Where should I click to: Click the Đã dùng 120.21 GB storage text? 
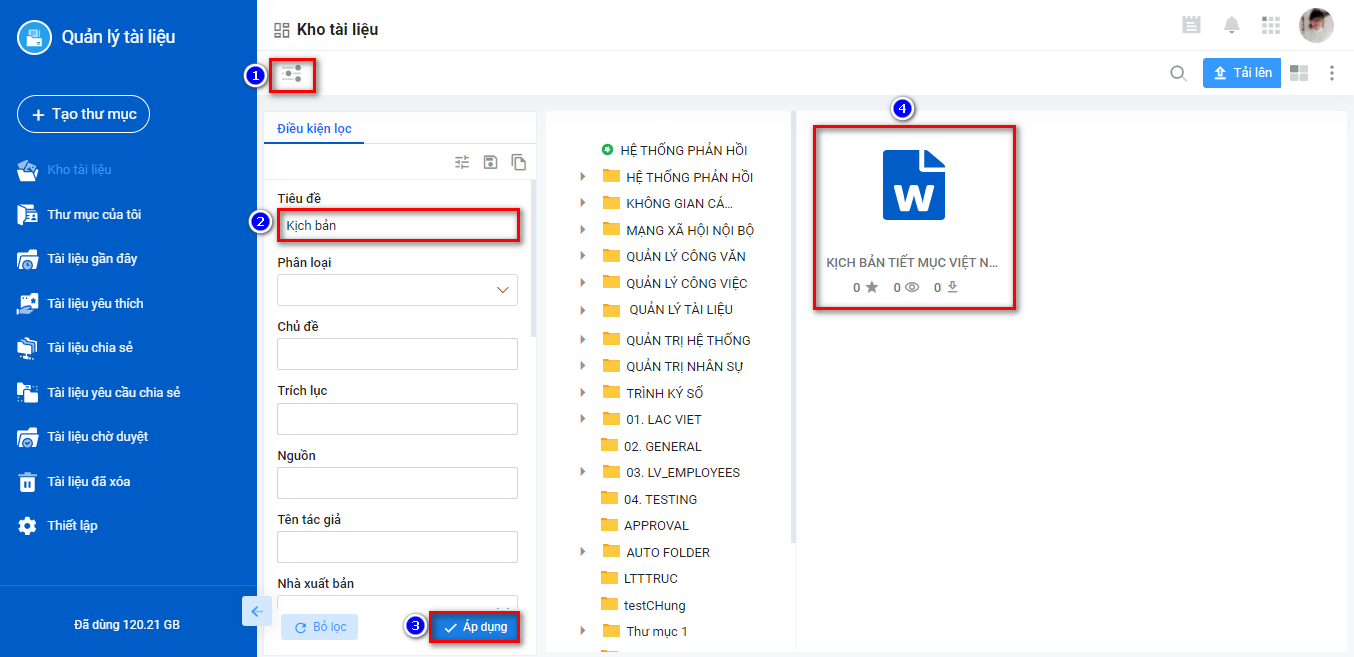(127, 625)
